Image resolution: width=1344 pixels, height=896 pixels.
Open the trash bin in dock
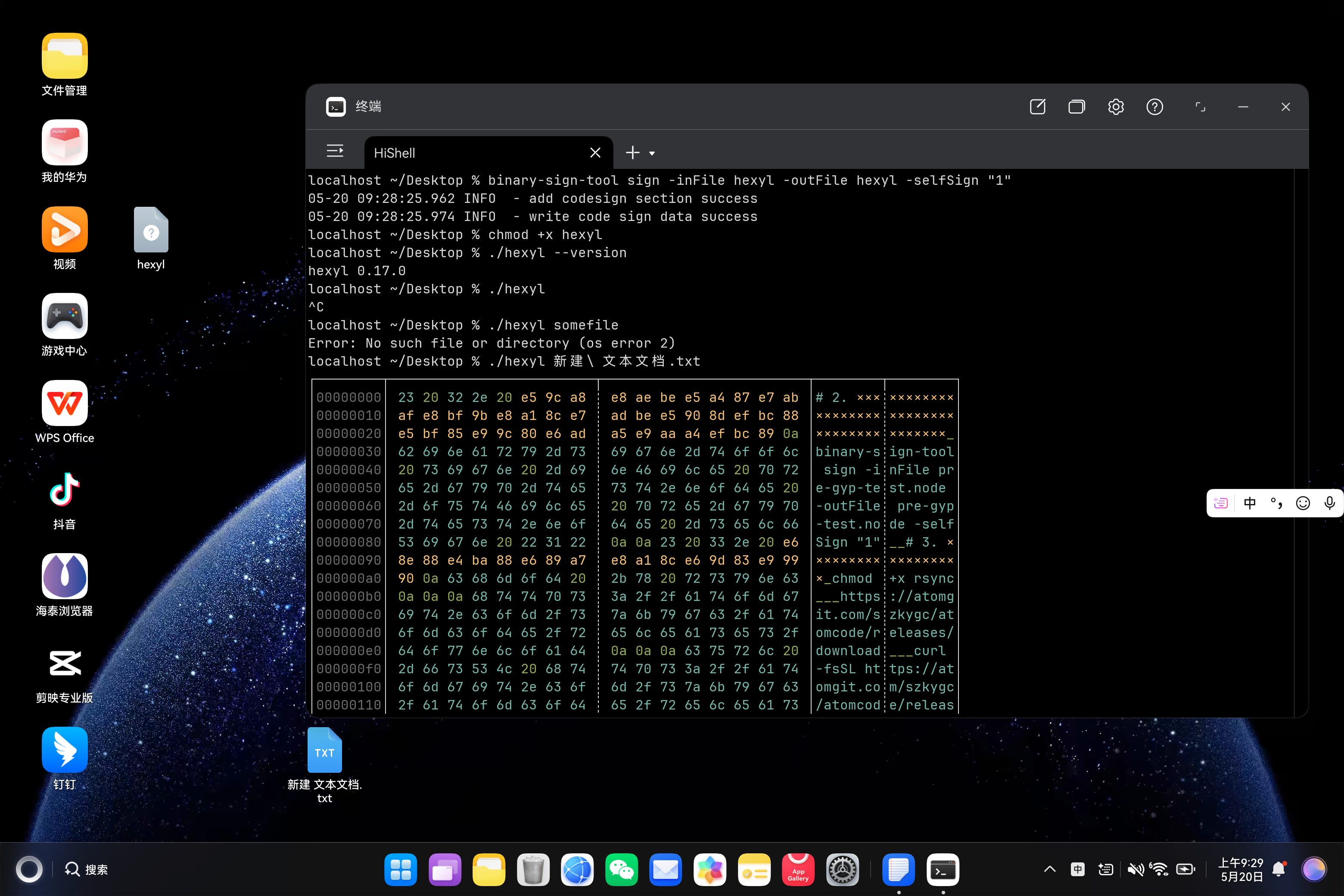(x=533, y=870)
